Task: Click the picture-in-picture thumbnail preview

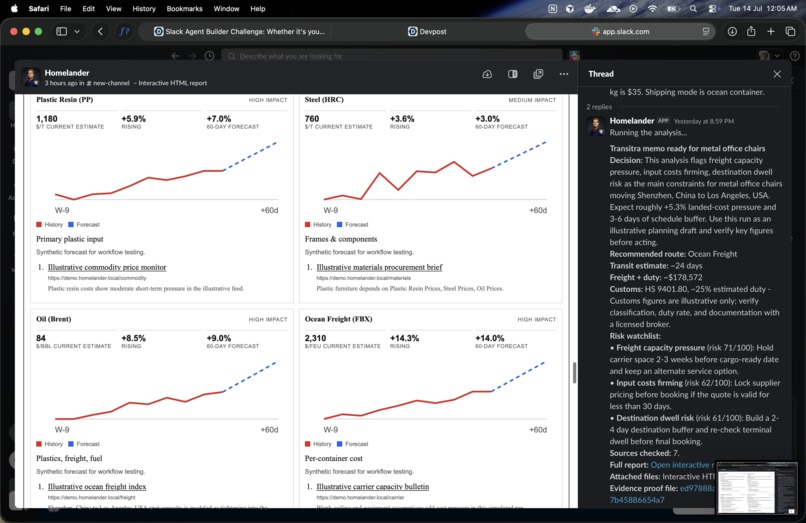Action: click(757, 488)
